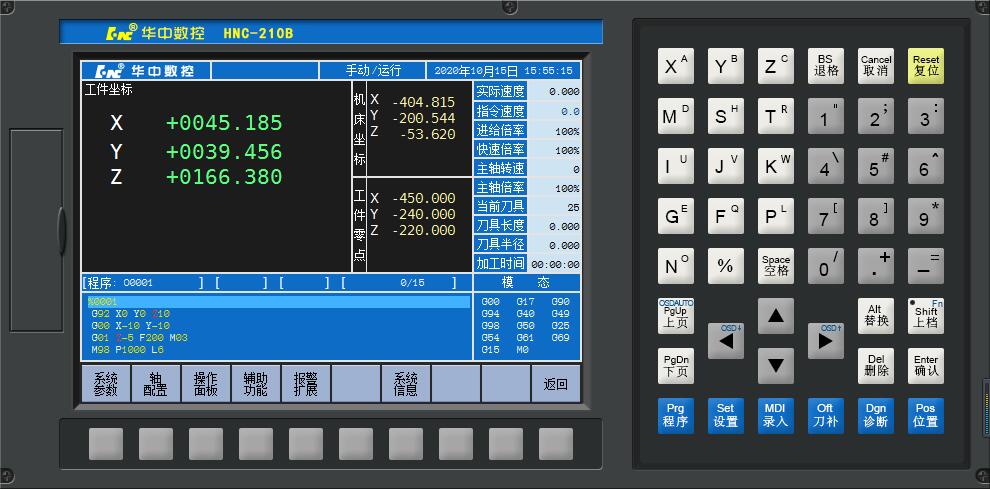Open the 操作面板 softkey menu

pyautogui.click(x=206, y=384)
